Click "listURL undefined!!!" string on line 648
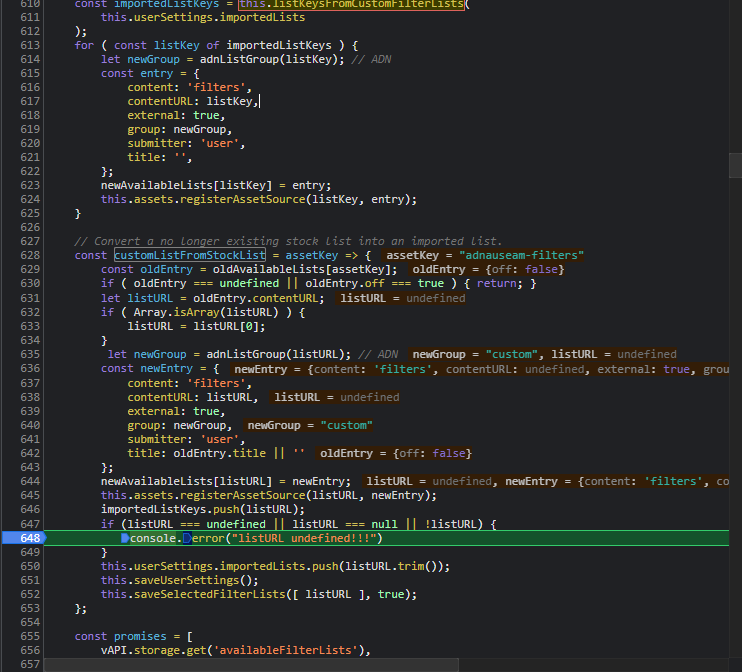742x672 pixels. (304, 538)
